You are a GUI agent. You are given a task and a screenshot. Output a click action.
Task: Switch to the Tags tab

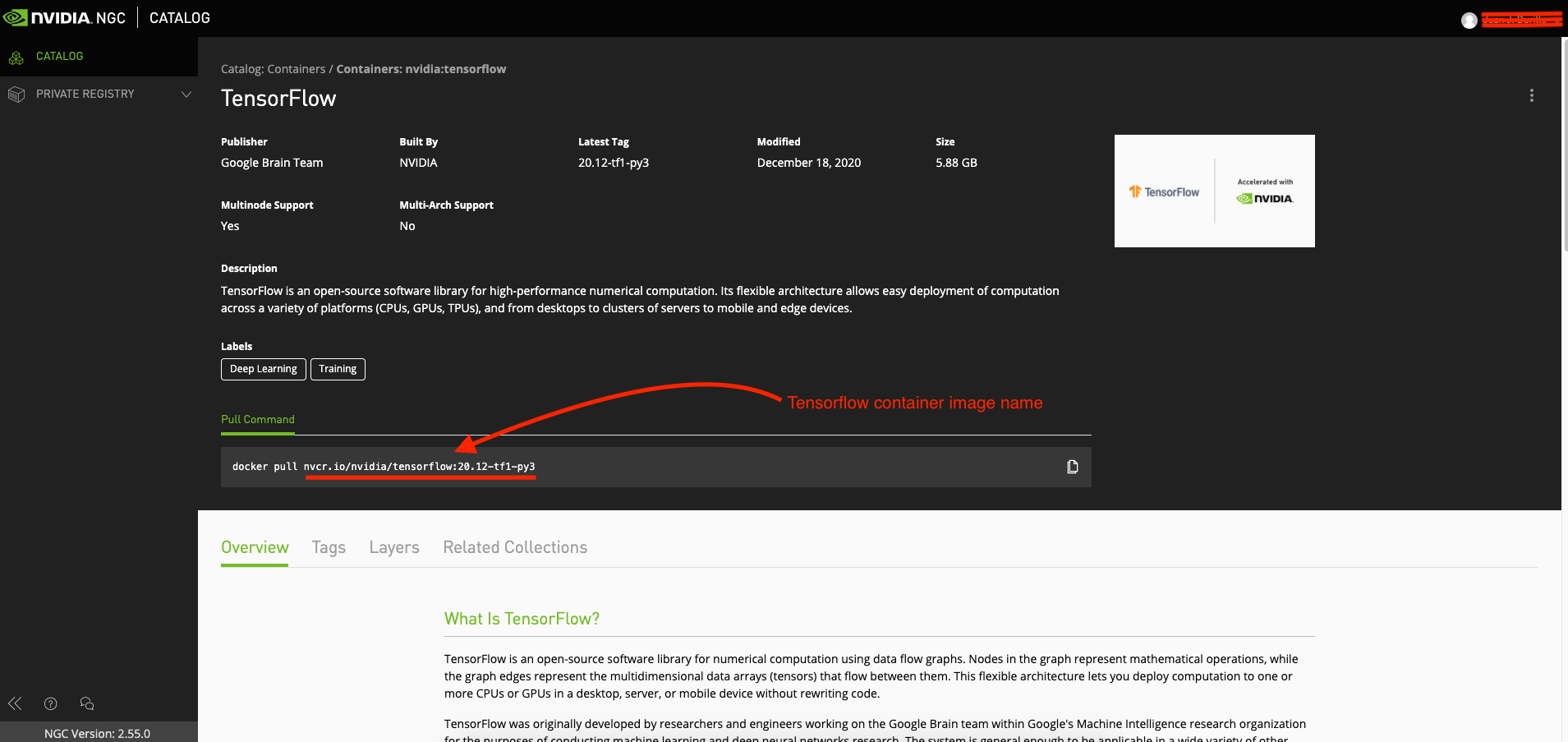pos(329,547)
